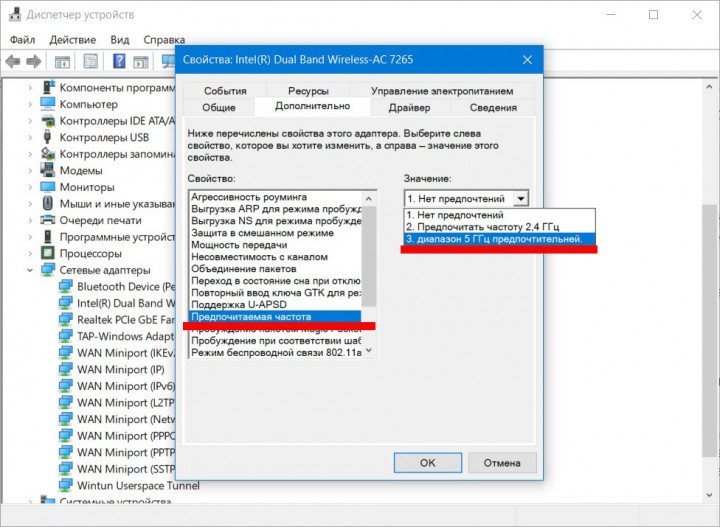Open the Вид menu
This screenshot has width=720, height=527.
tap(119, 40)
